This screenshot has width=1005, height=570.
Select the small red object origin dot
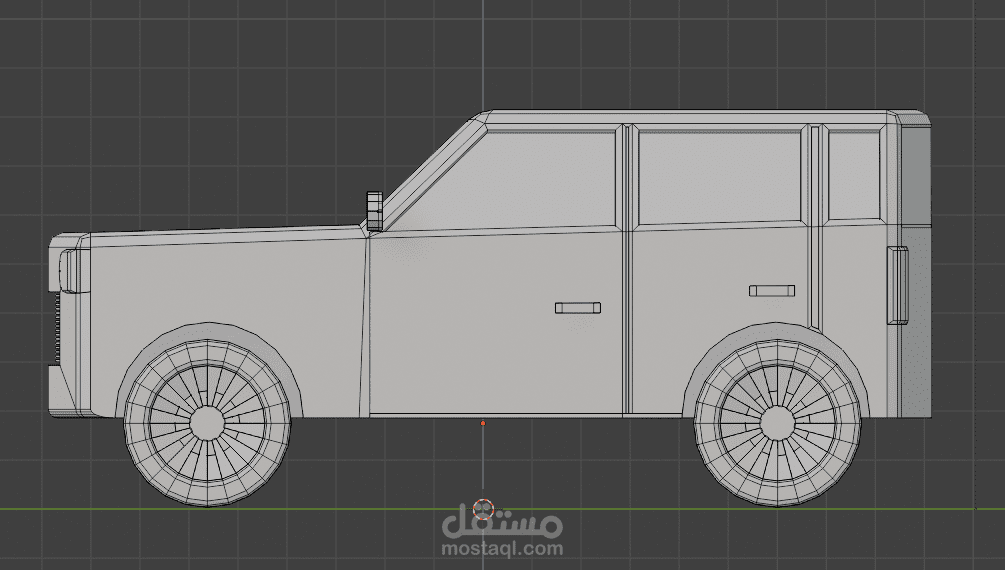coord(483,423)
